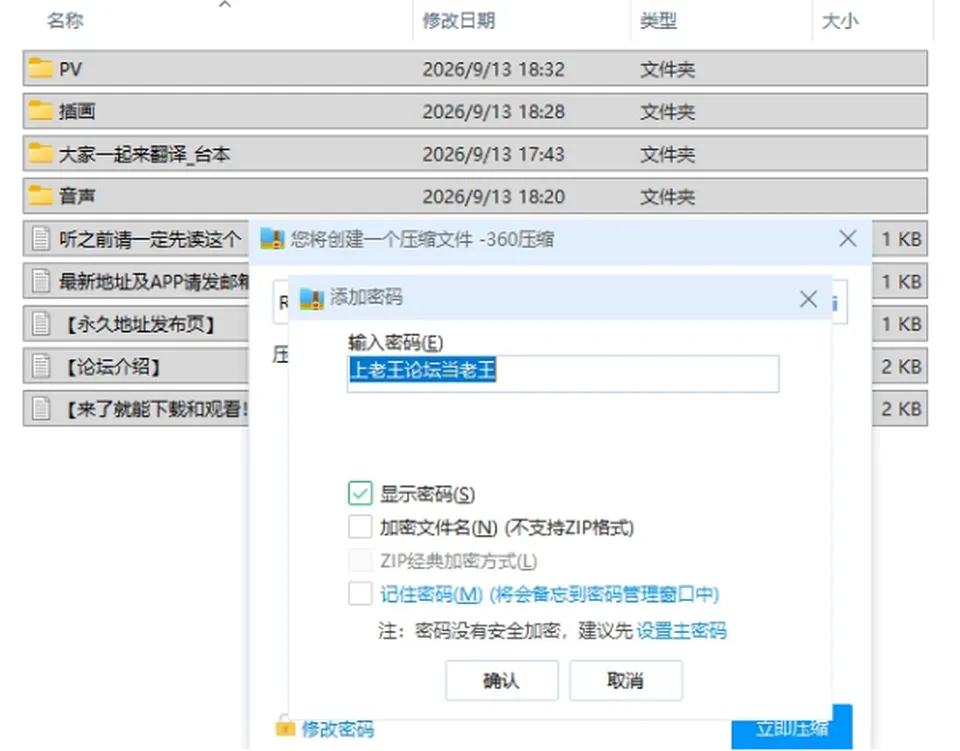The width and height of the screenshot is (960, 751).
Task: Select the 大家一起来翻译_台本 folder icon
Action: click(x=40, y=153)
